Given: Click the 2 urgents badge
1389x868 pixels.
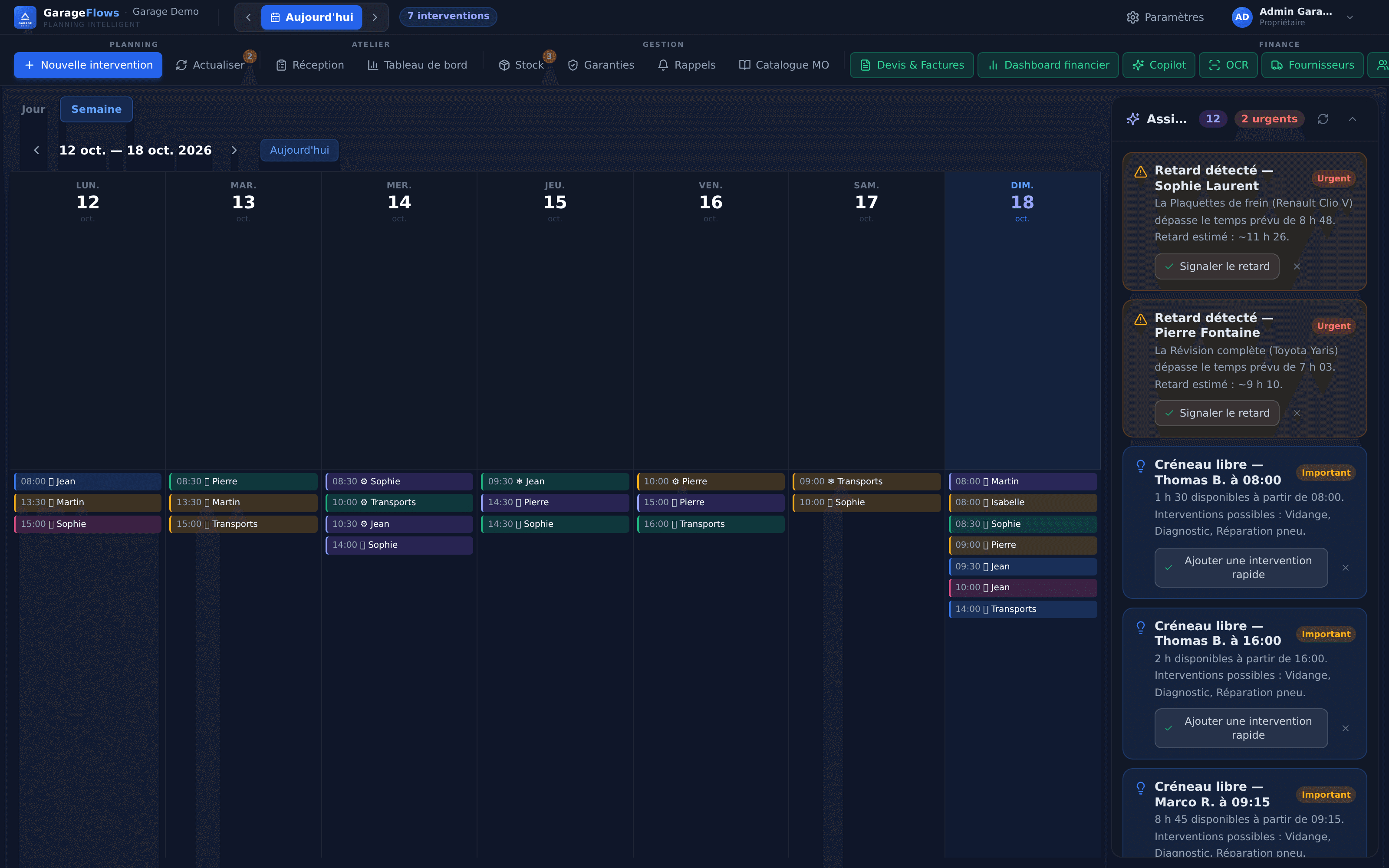Looking at the screenshot, I should pos(1269,119).
